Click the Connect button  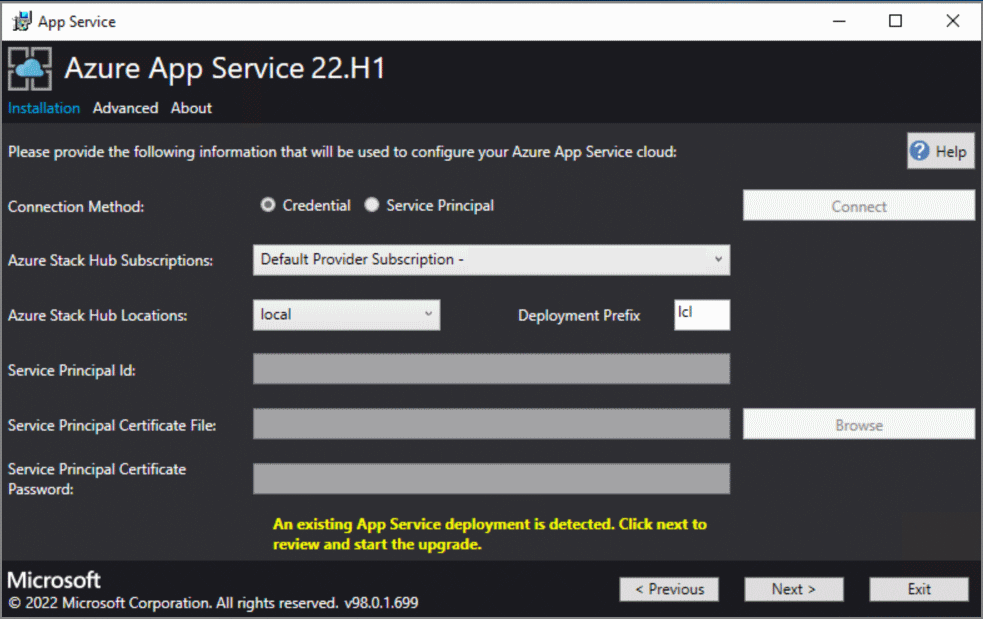(x=858, y=206)
